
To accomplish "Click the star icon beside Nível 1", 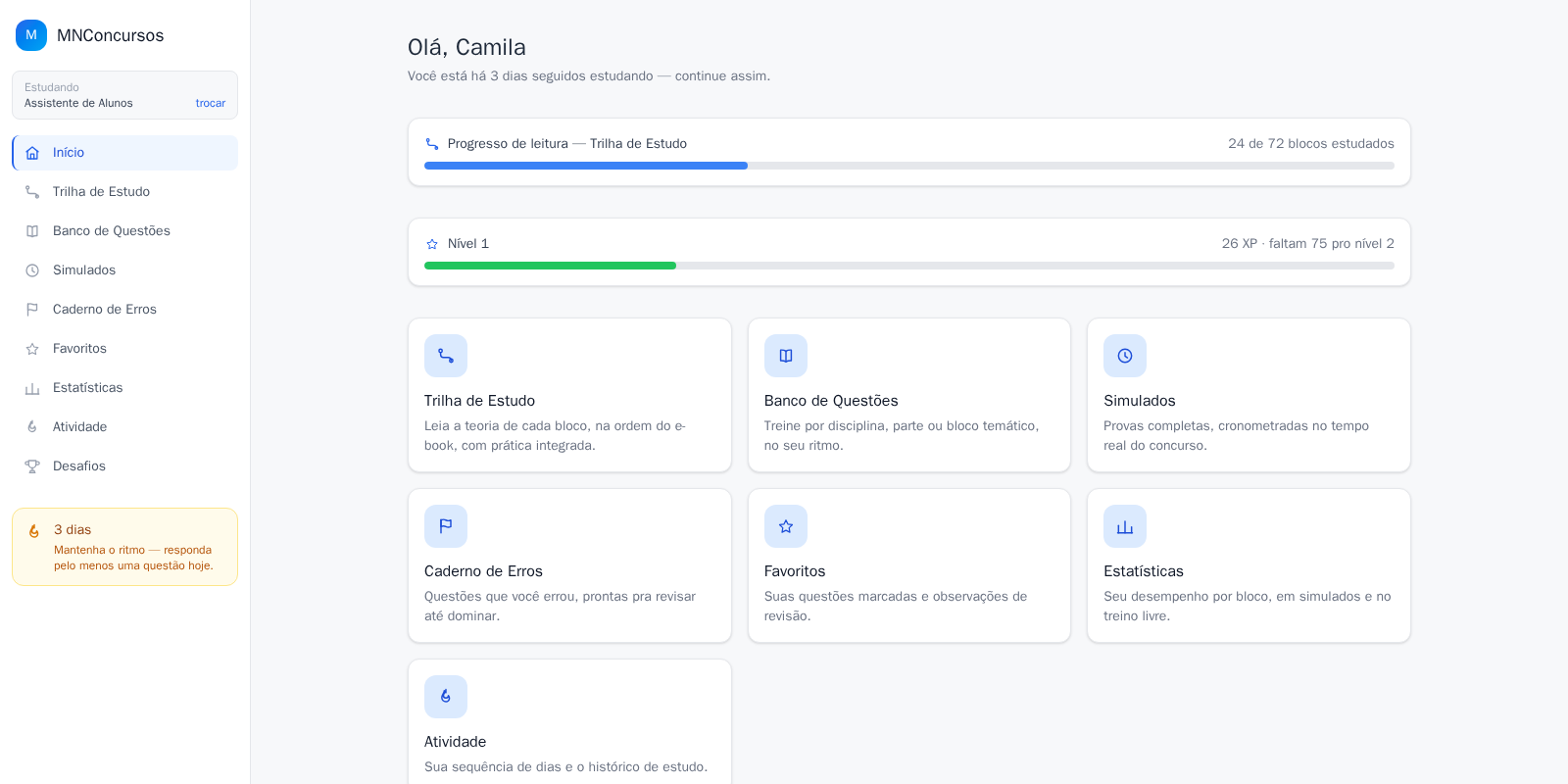I will pos(432,244).
